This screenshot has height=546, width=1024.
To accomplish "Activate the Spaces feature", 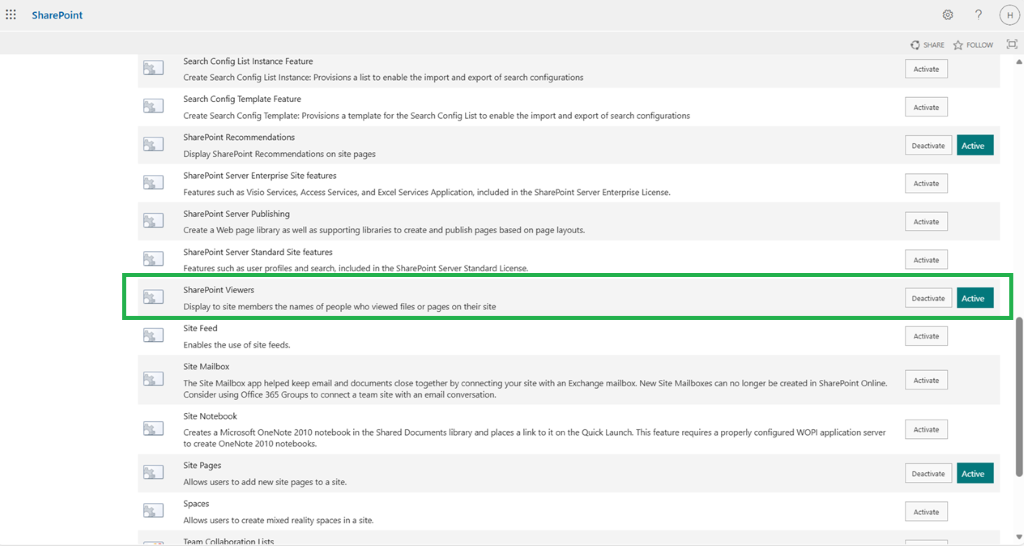I will (926, 512).
